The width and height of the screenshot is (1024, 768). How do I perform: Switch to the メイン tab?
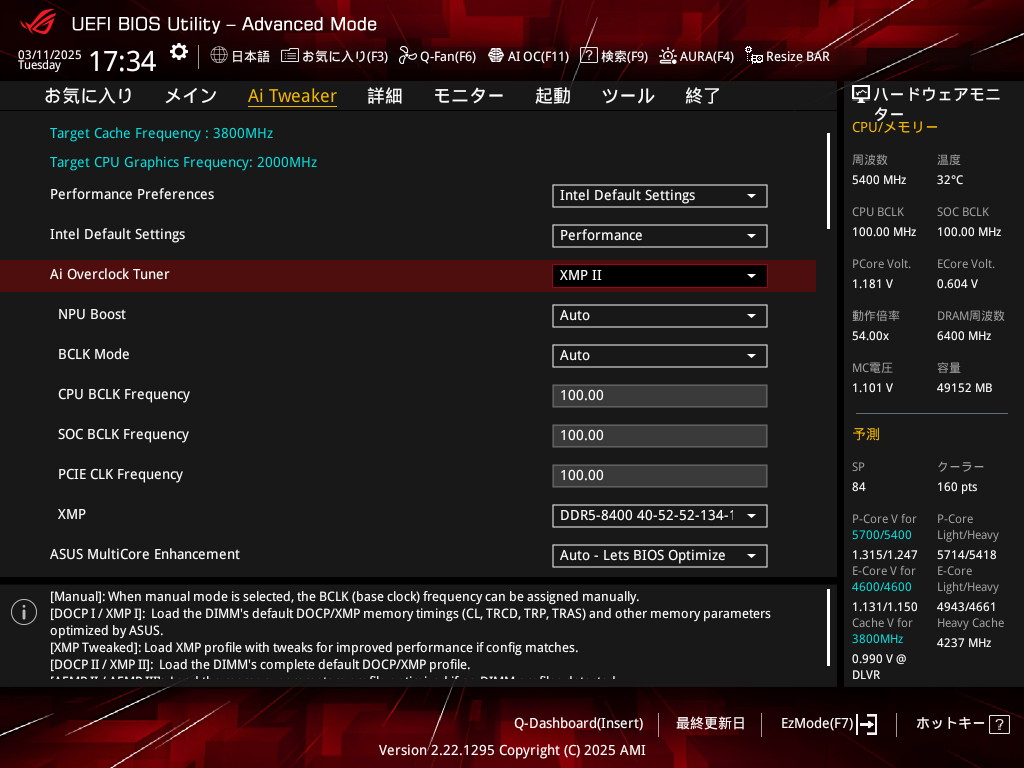pos(191,96)
